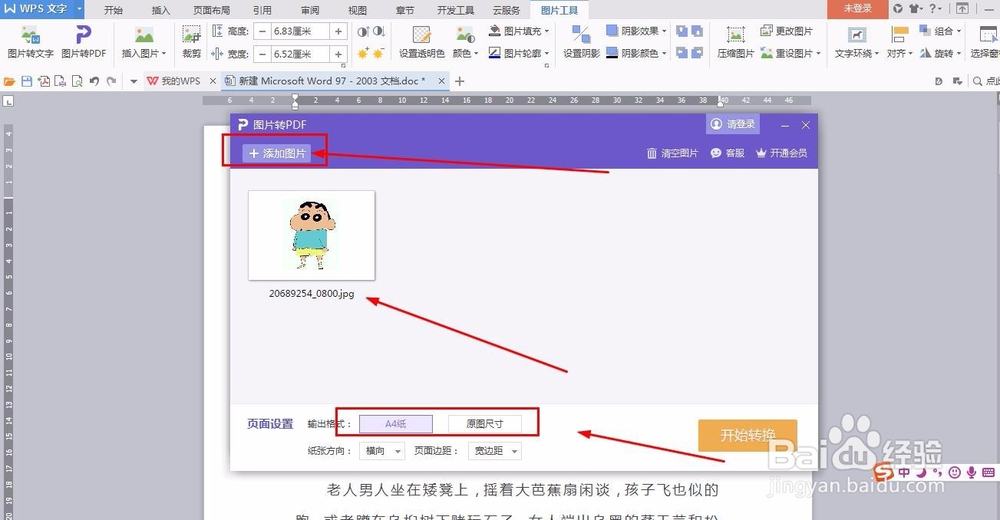Expand 阴影效果 dropdown
This screenshot has width=1000, height=520.
point(664,31)
